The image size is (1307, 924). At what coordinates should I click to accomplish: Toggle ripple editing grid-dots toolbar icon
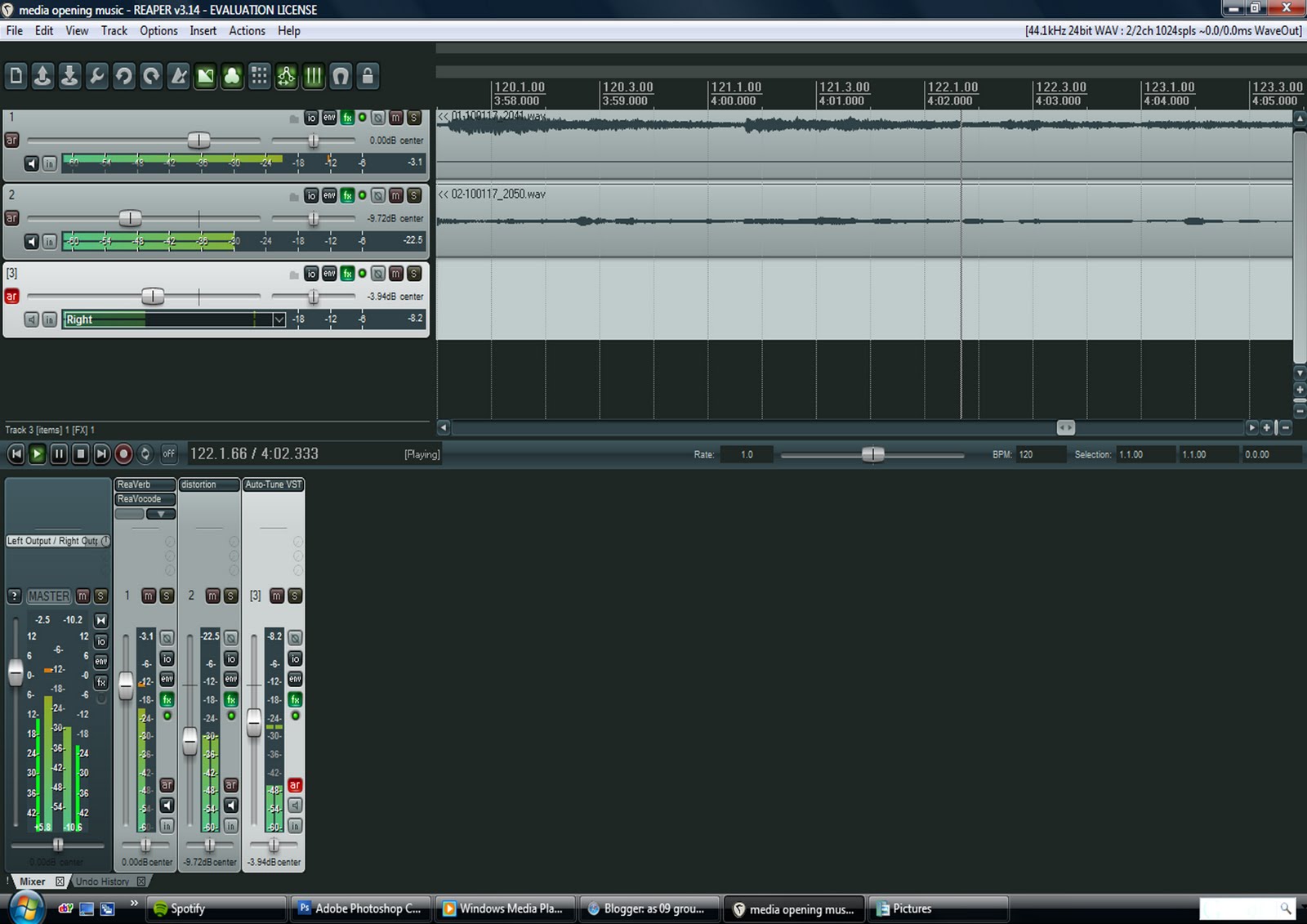click(259, 77)
